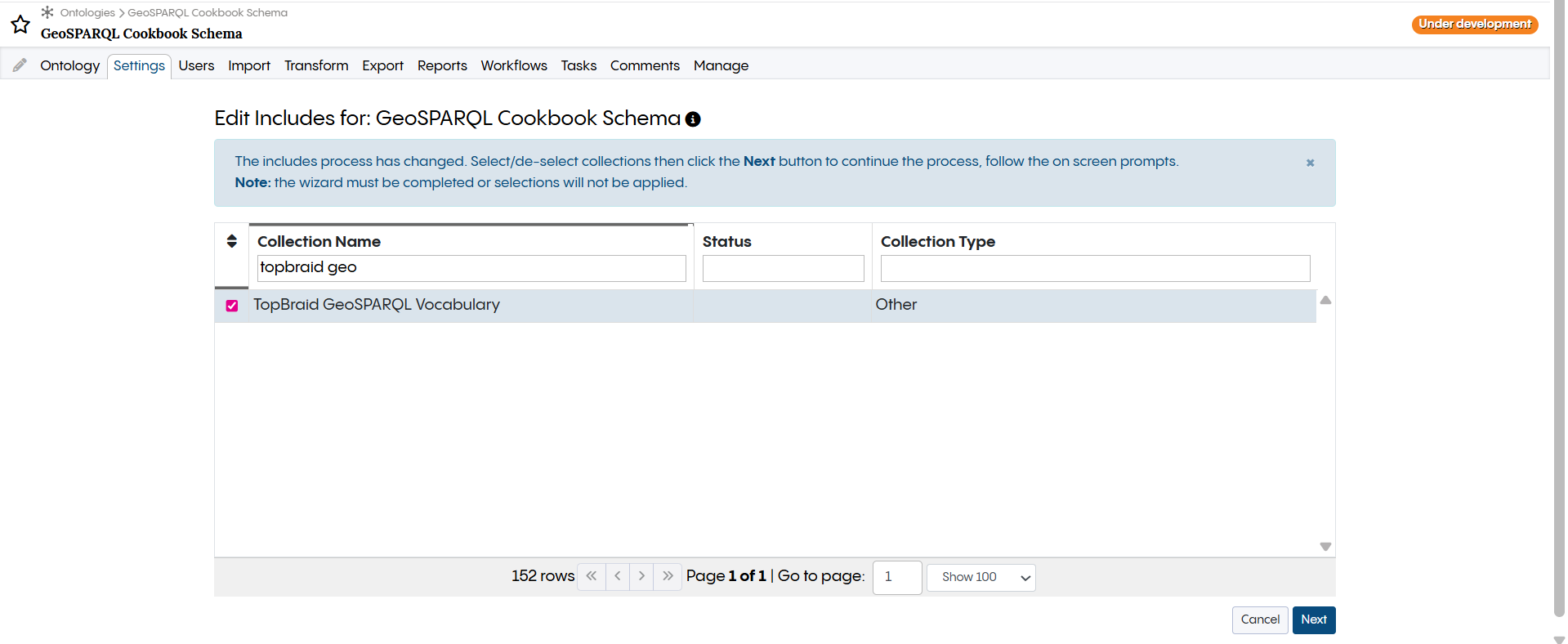
Task: Go to the previous page
Action: coord(618,576)
